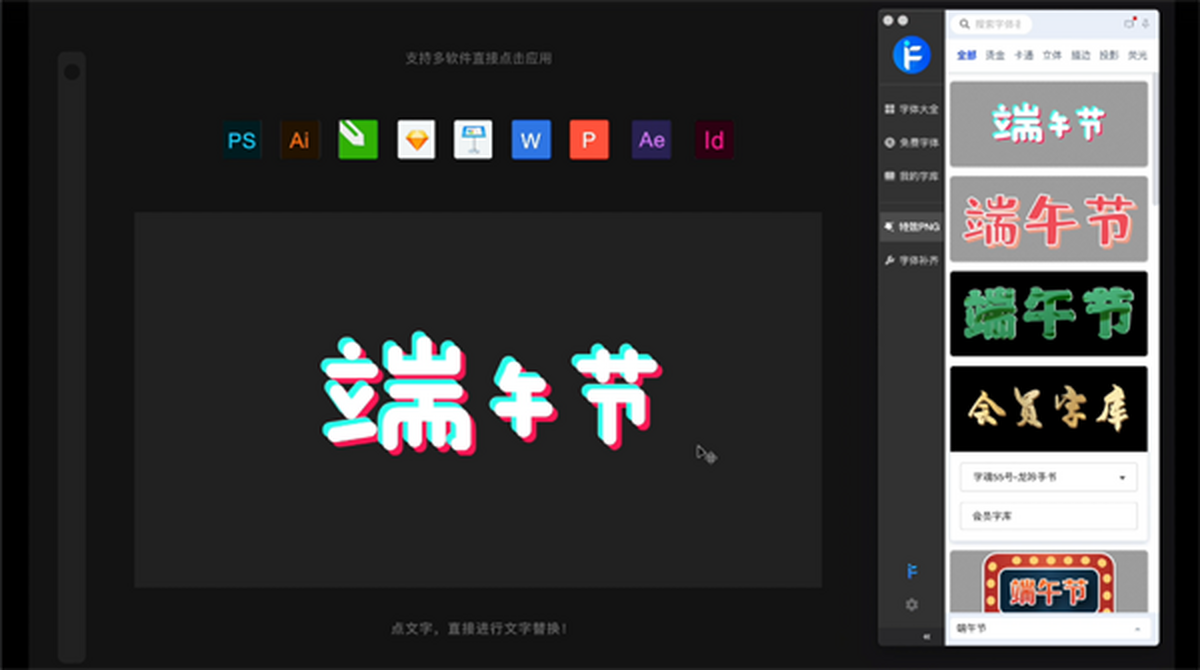Click the Sketch diamond icon

(x=416, y=140)
